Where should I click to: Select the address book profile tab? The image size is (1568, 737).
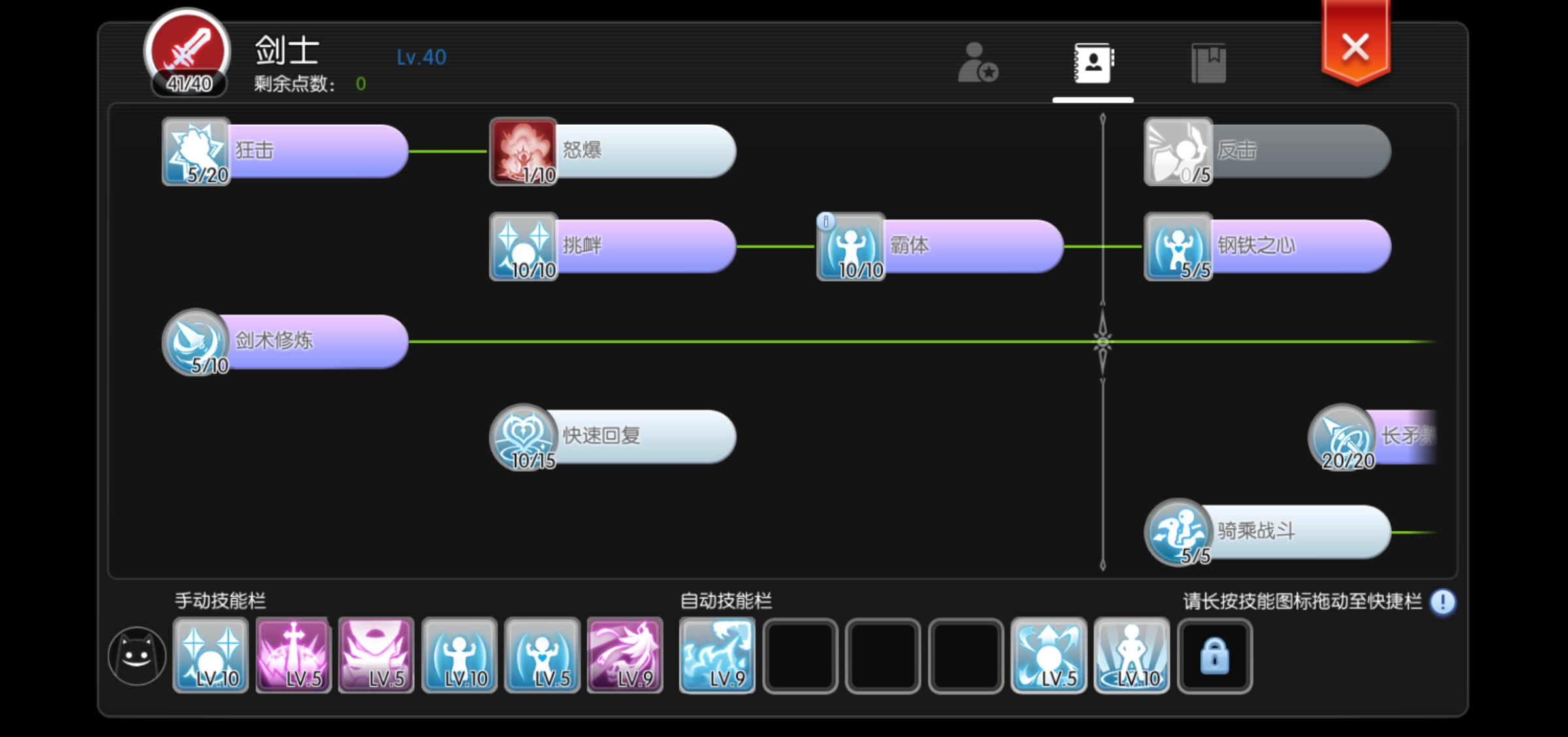tap(1094, 63)
